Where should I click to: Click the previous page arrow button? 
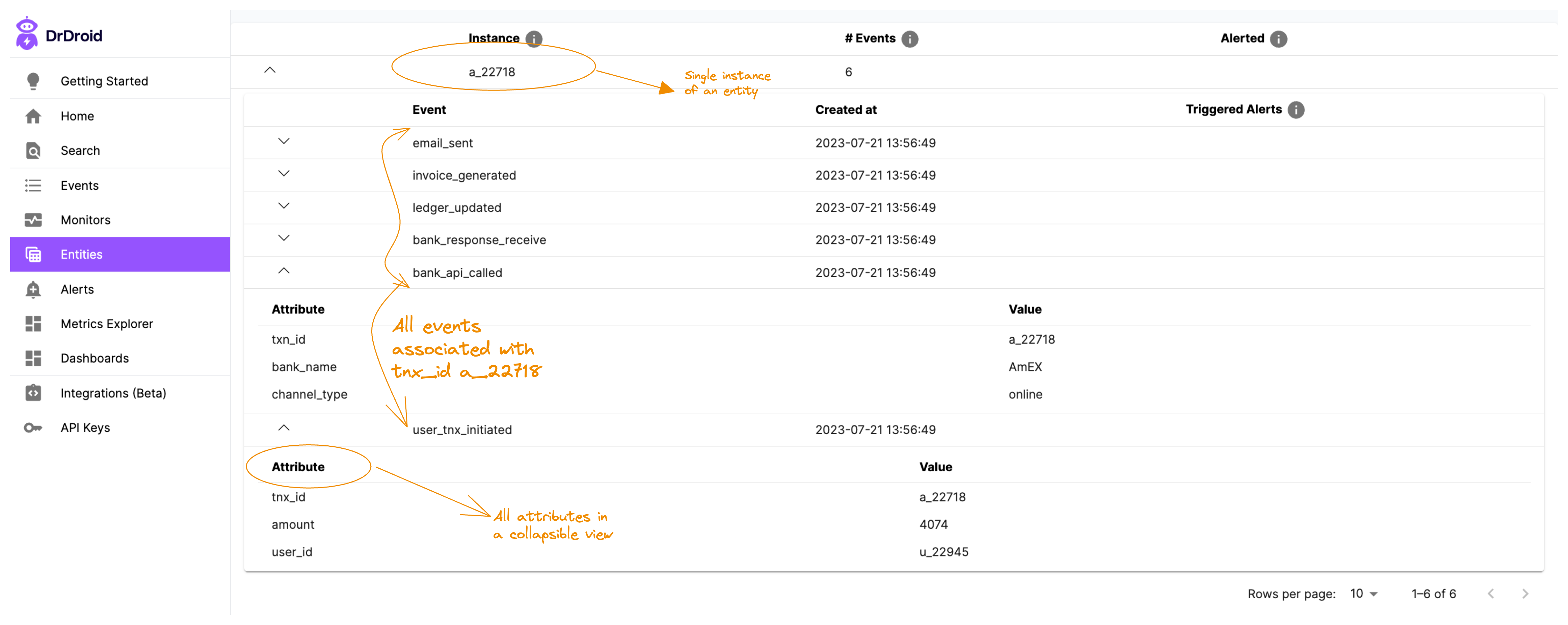[1491, 594]
